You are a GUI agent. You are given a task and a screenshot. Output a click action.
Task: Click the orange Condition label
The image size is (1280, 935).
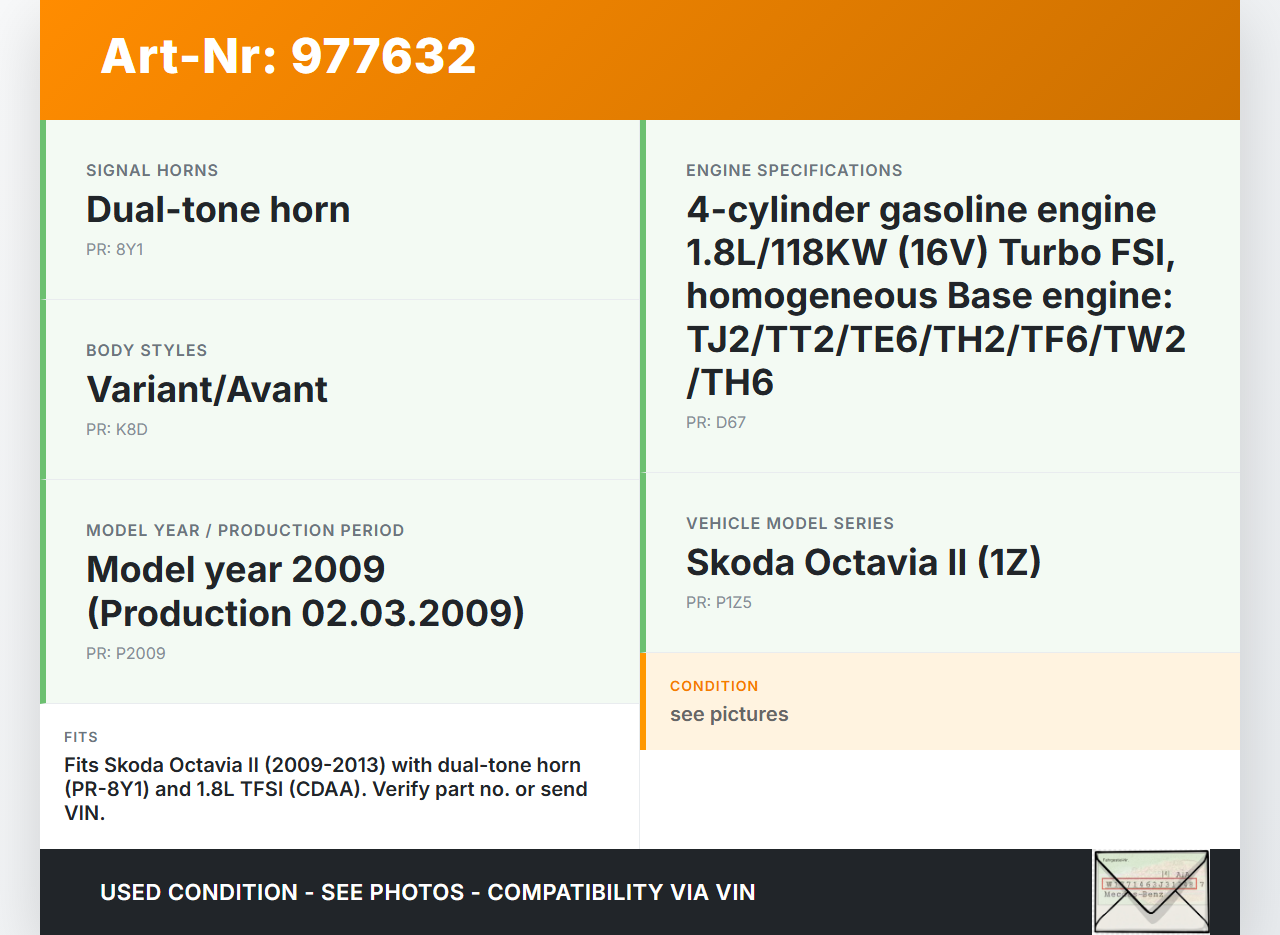point(714,686)
